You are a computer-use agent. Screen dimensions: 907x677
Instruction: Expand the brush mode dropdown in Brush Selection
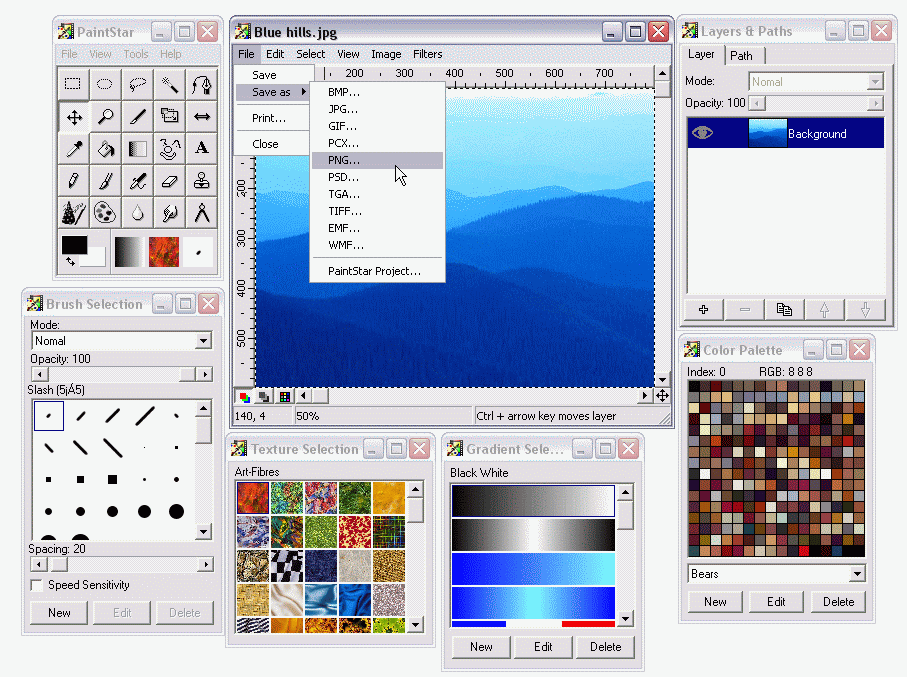tap(204, 340)
